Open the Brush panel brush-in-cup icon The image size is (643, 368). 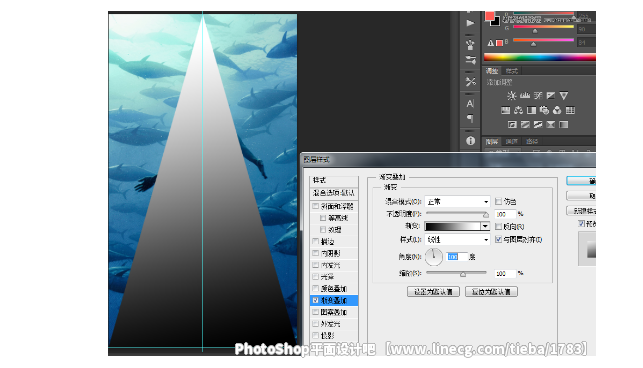tap(470, 44)
